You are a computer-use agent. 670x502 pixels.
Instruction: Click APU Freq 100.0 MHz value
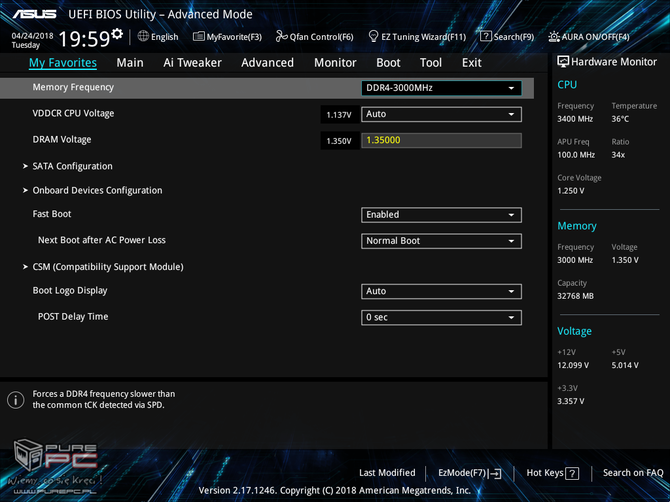(x=576, y=155)
